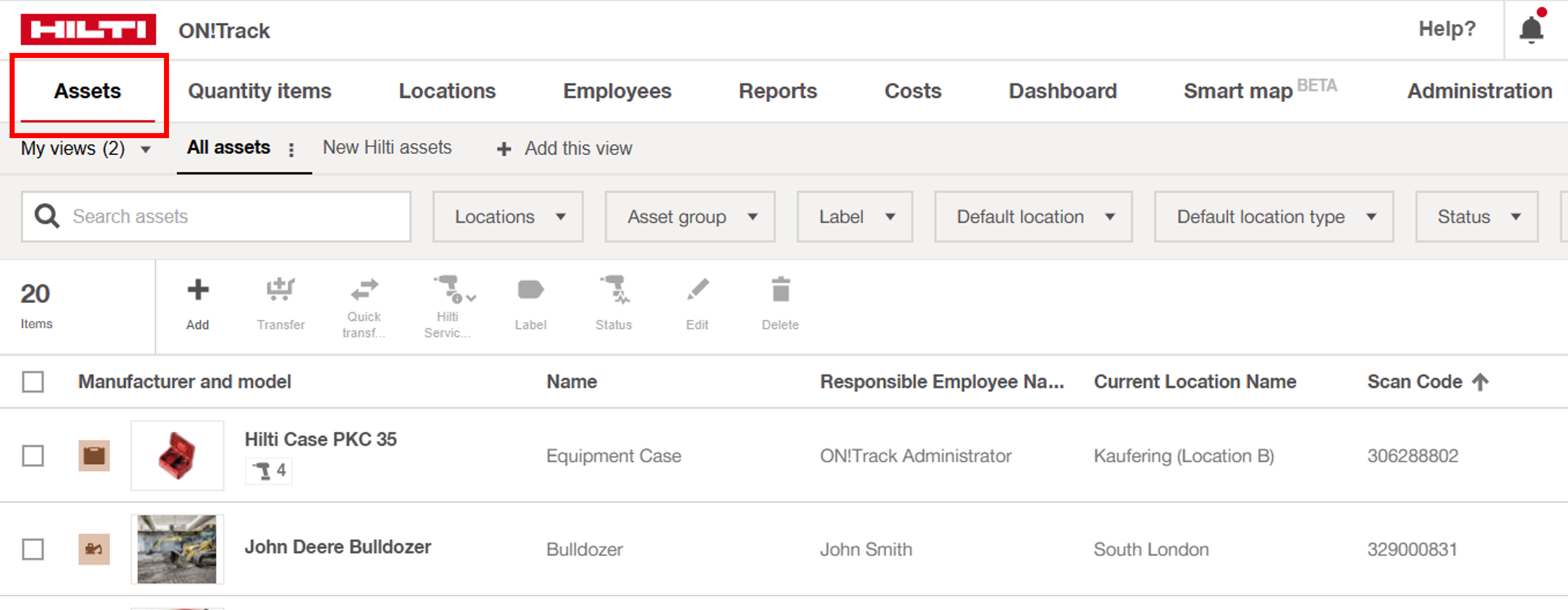Sort by Name column header
Image resolution: width=1568 pixels, height=610 pixels.
(x=572, y=382)
